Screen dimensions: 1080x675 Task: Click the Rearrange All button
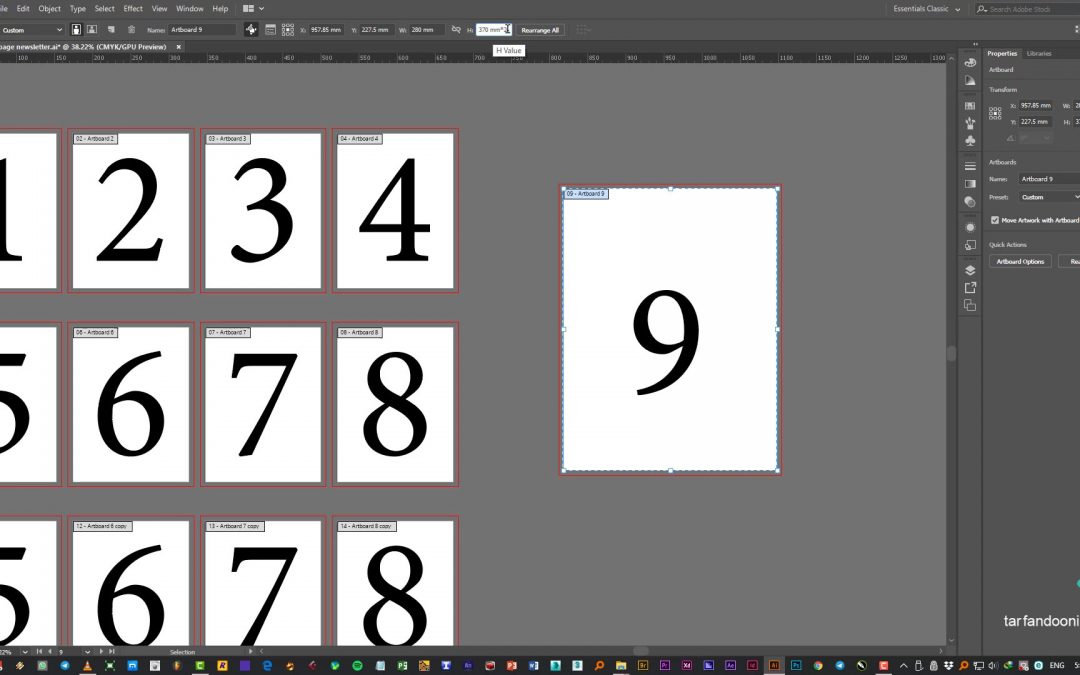tap(540, 30)
